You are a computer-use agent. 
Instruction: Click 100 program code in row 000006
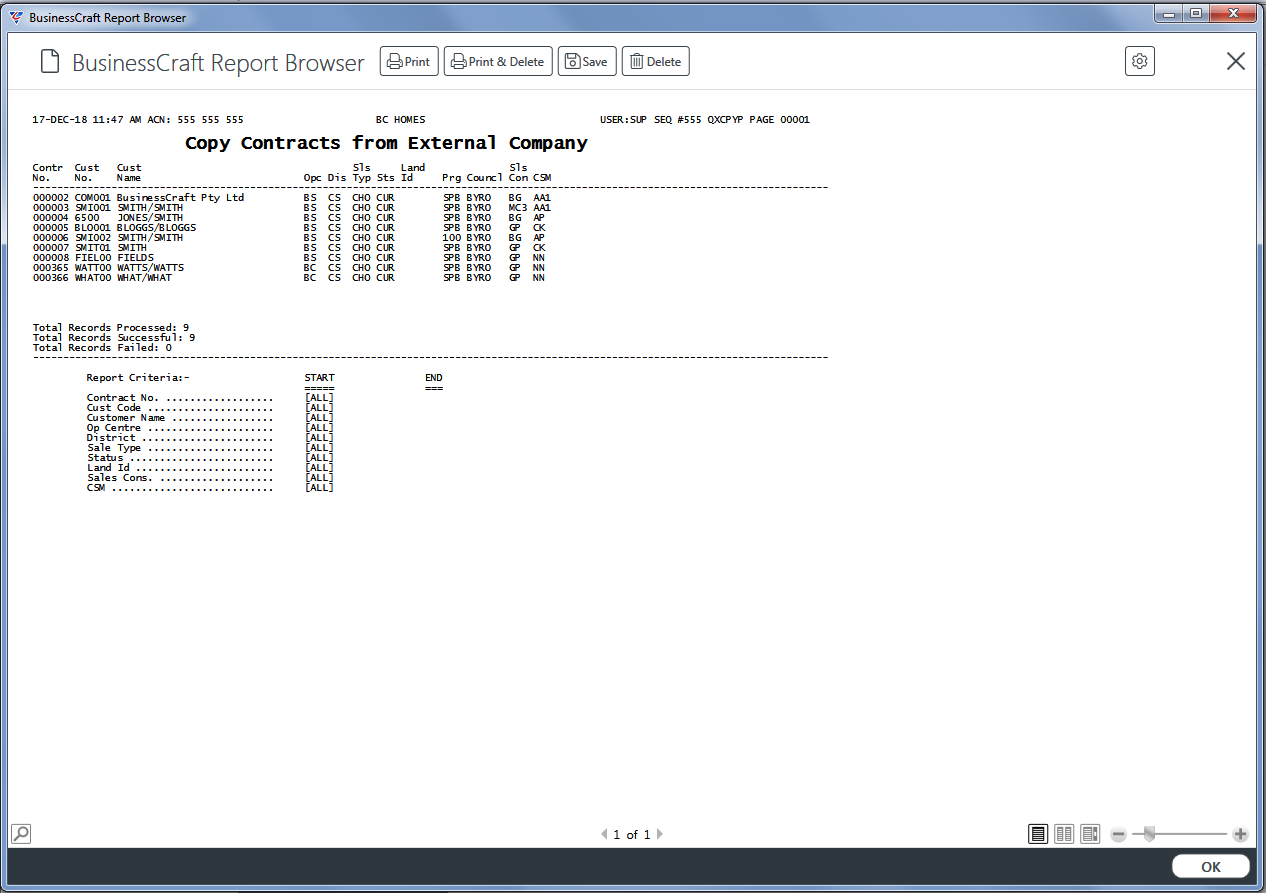(452, 238)
